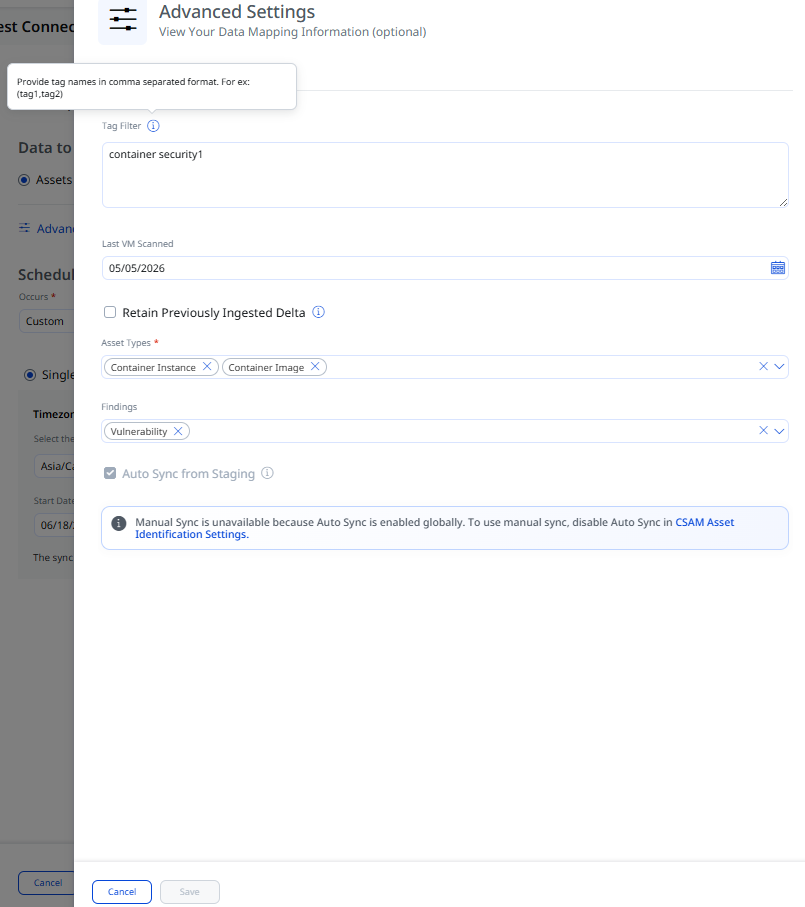
Task: Click the 'Tag Filter' field label
Action: (121, 126)
